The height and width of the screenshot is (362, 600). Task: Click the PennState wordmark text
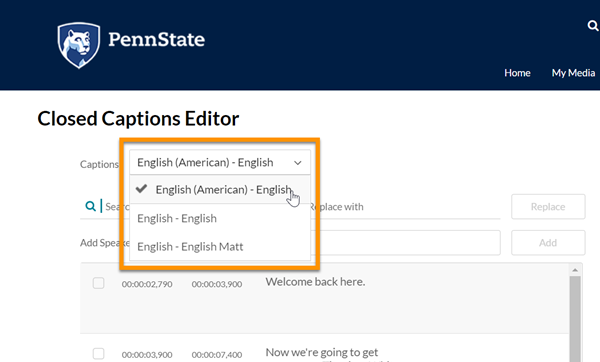pyautogui.click(x=157, y=39)
